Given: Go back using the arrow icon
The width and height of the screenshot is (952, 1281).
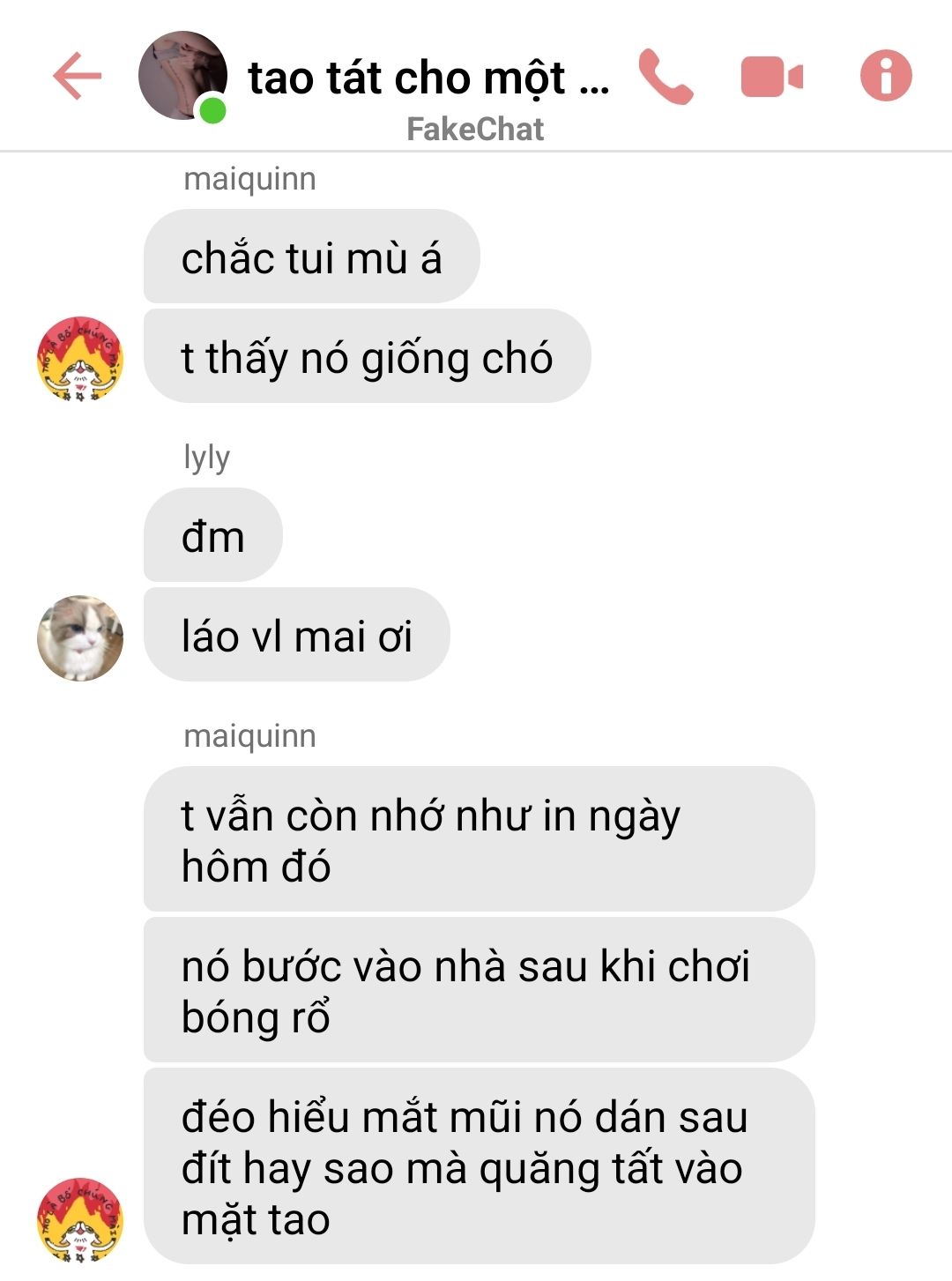Looking at the screenshot, I should (x=78, y=76).
